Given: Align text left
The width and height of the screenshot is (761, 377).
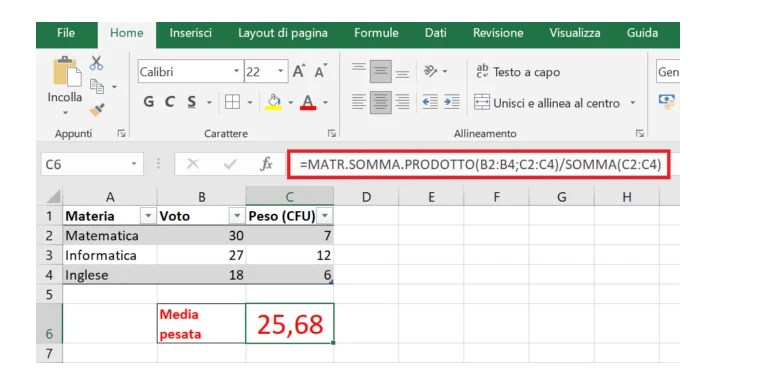Looking at the screenshot, I should (359, 102).
